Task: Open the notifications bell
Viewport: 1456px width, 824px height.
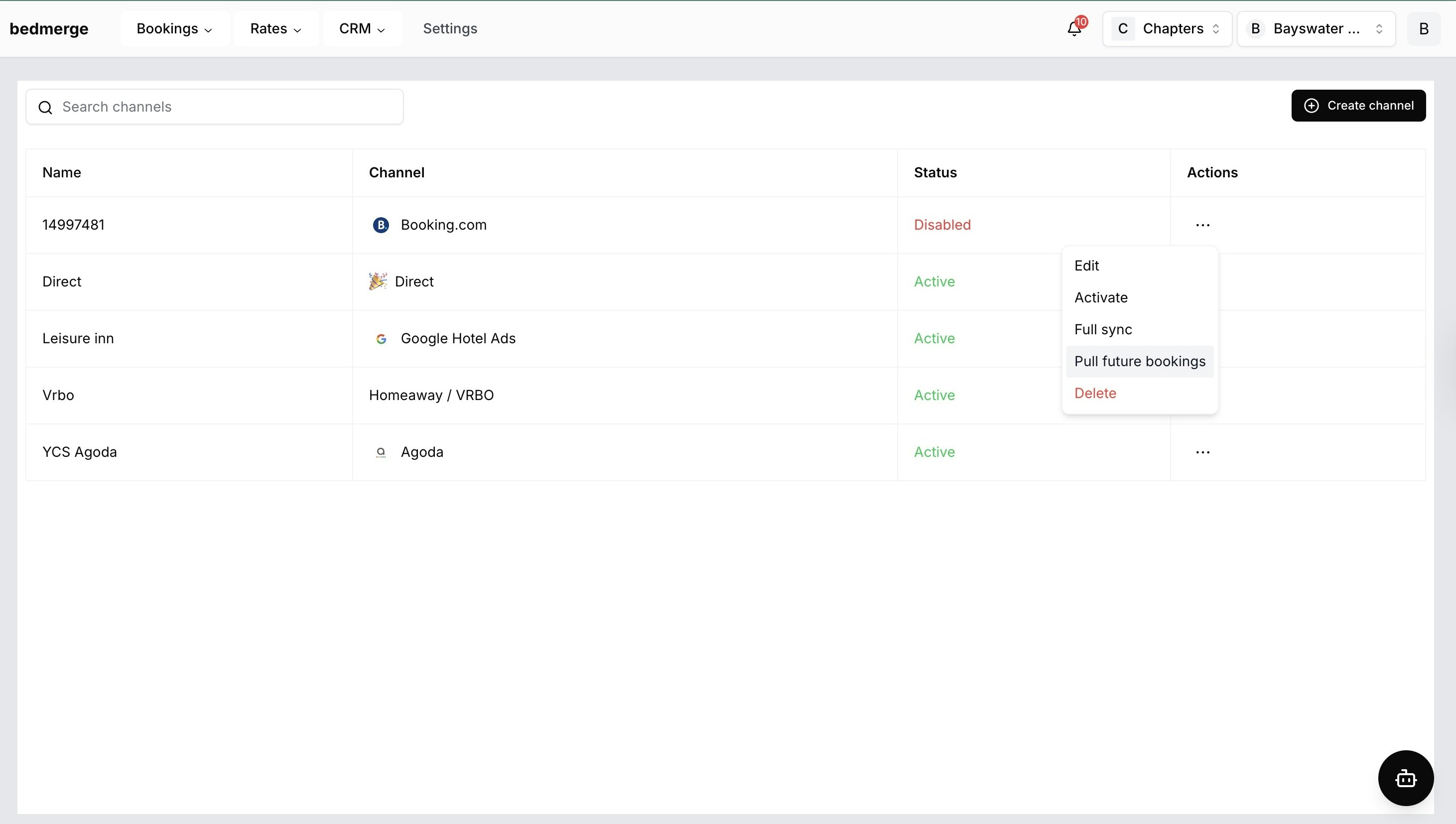Action: click(1073, 28)
